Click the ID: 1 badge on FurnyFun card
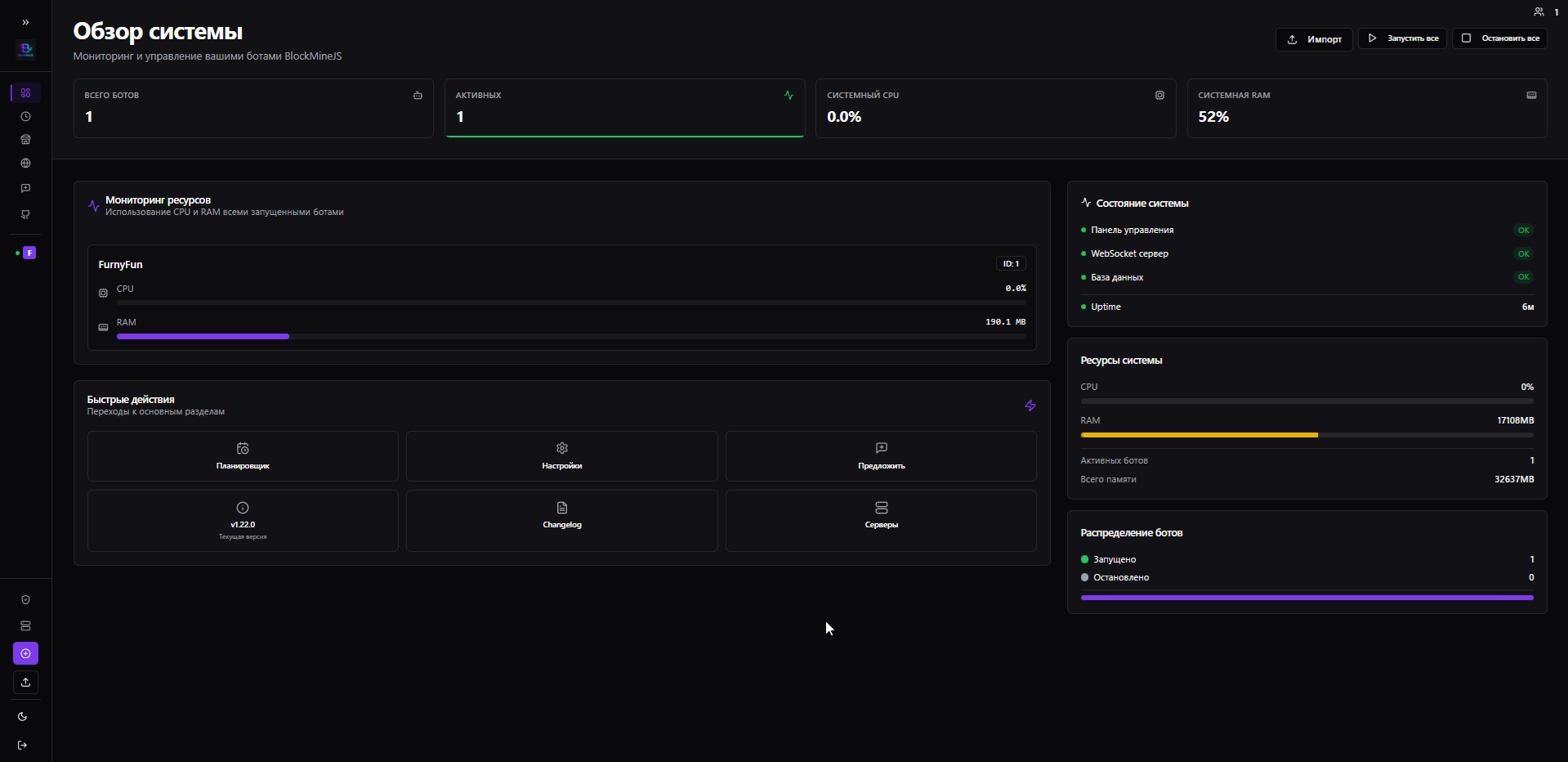This screenshot has width=1568, height=762. 1011,263
